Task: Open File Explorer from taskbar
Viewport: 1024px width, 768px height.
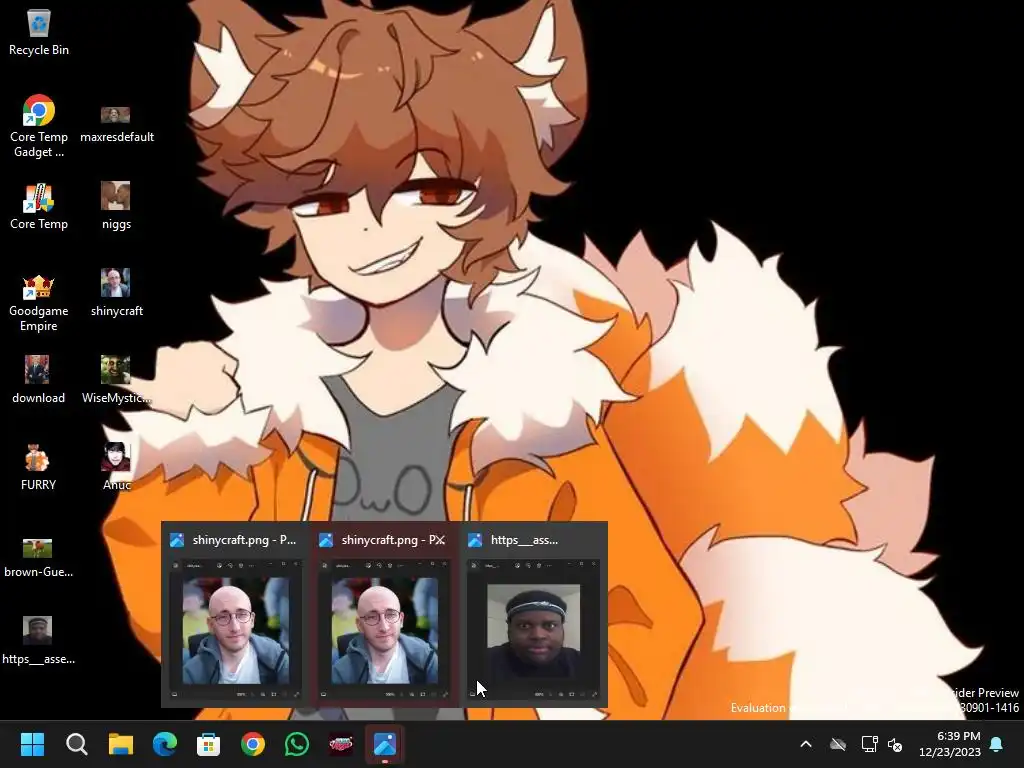Action: [x=121, y=744]
